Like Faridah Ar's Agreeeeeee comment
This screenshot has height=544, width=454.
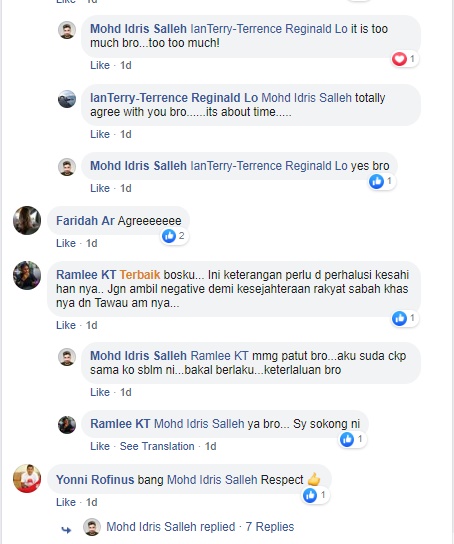point(66,243)
